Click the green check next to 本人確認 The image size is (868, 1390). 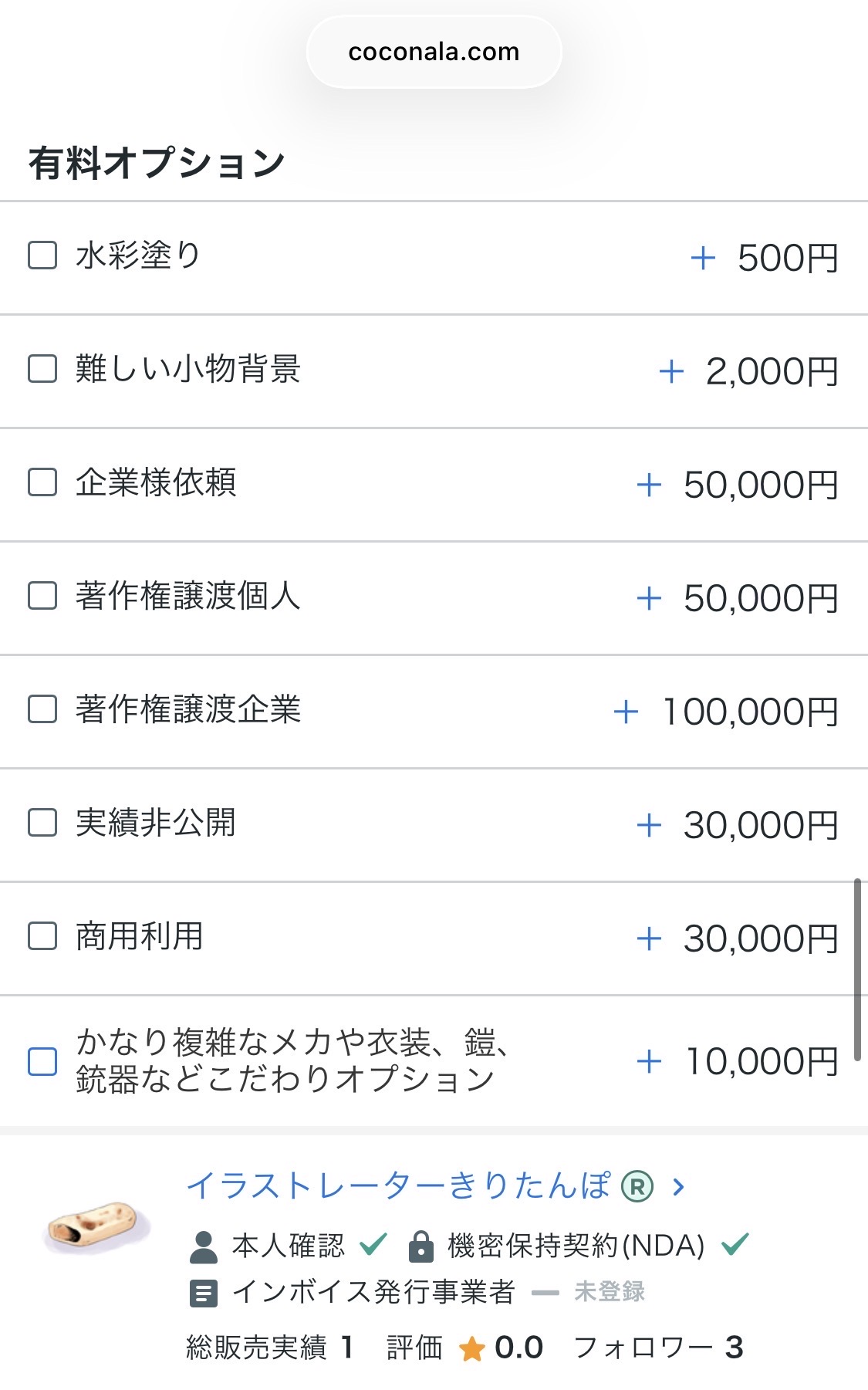[x=373, y=1244]
